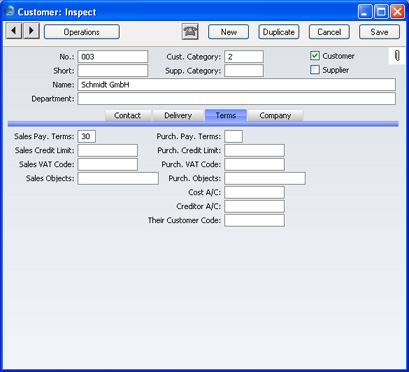
Task: Enable the Supplier checkbox
Action: [315, 70]
